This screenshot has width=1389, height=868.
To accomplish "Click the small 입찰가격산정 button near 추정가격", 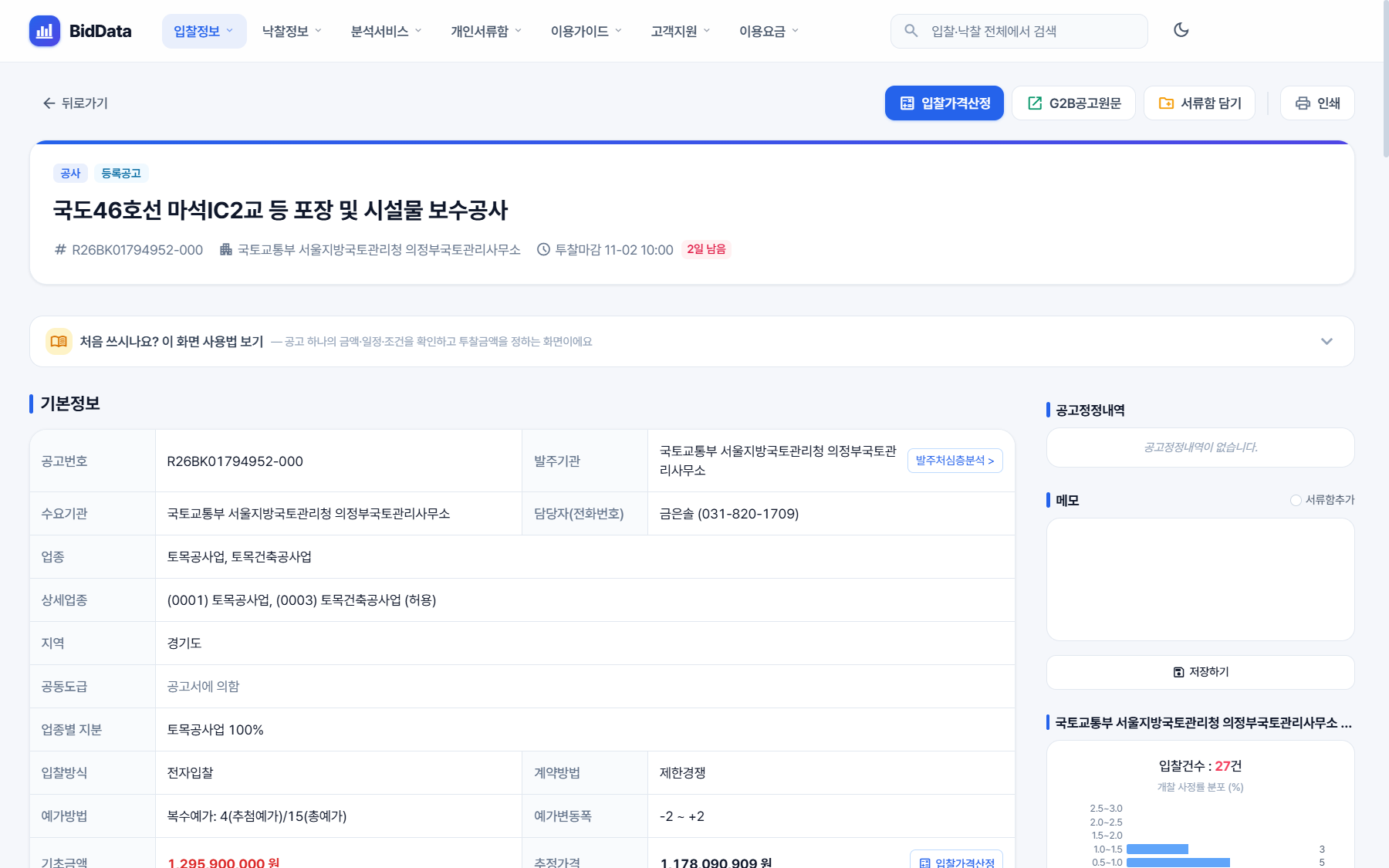I will [956, 860].
